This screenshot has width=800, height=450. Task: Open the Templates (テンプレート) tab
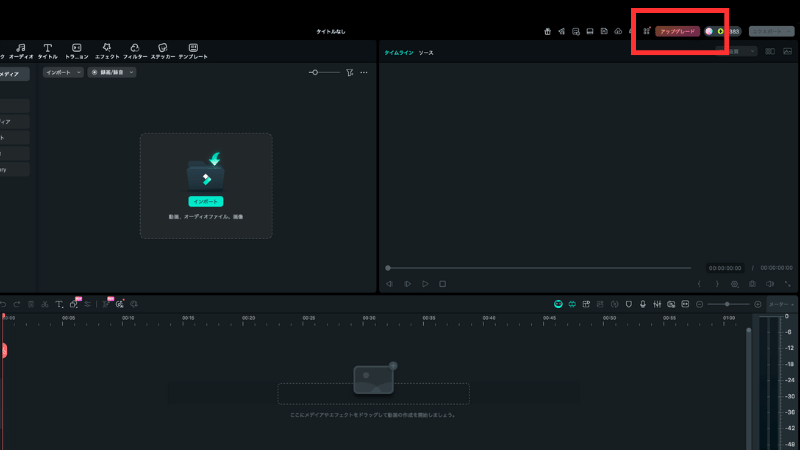193,51
